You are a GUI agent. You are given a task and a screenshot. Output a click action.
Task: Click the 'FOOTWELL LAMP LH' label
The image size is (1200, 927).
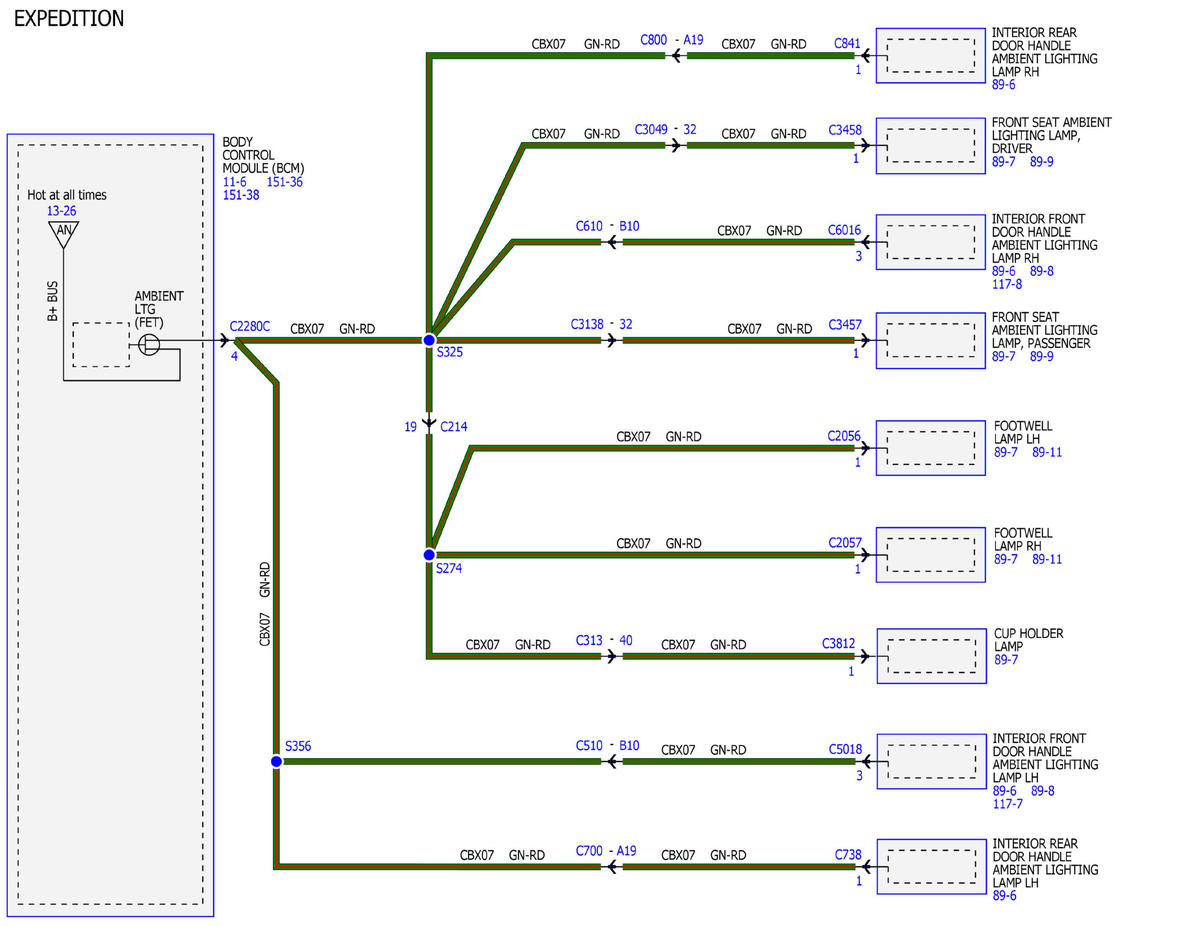(x=1022, y=432)
